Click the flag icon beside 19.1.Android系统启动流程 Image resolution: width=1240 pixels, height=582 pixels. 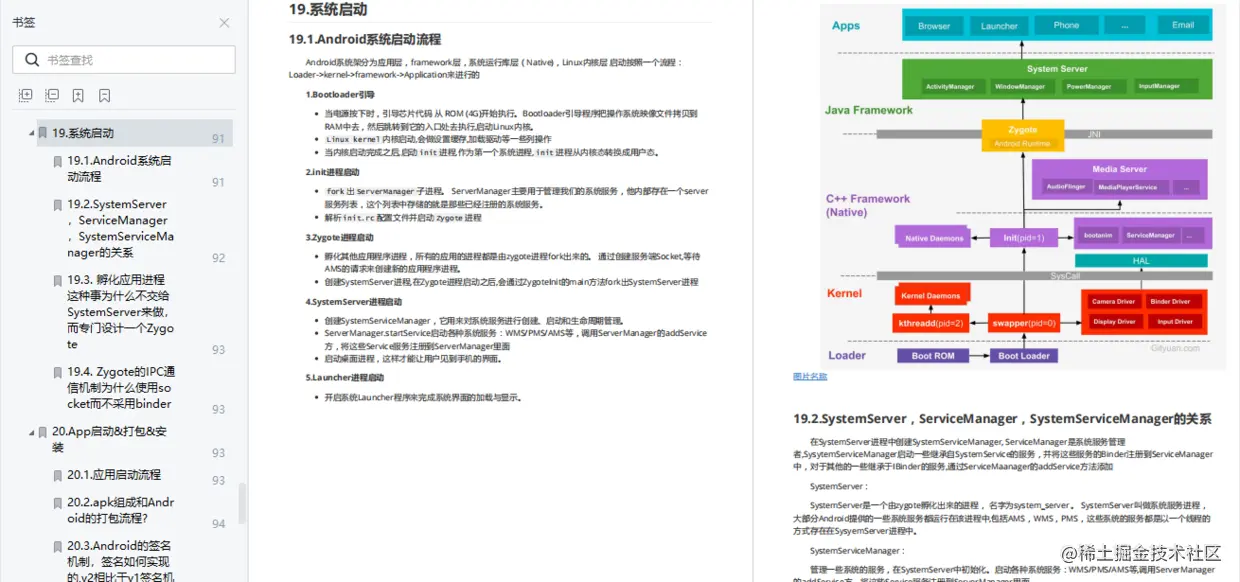click(58, 161)
